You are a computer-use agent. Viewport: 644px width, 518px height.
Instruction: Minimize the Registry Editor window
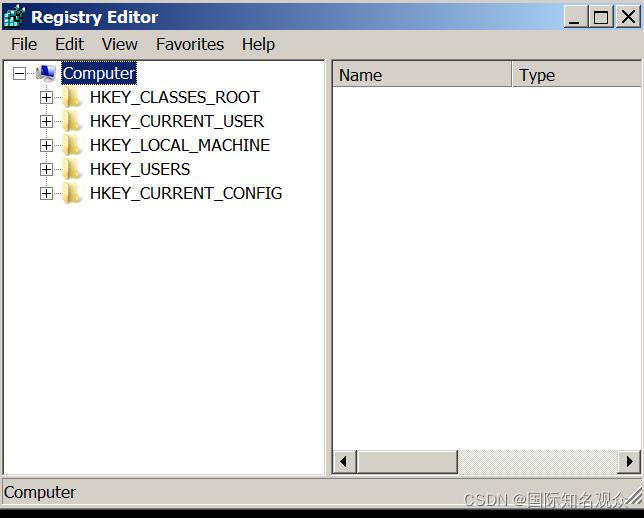576,17
